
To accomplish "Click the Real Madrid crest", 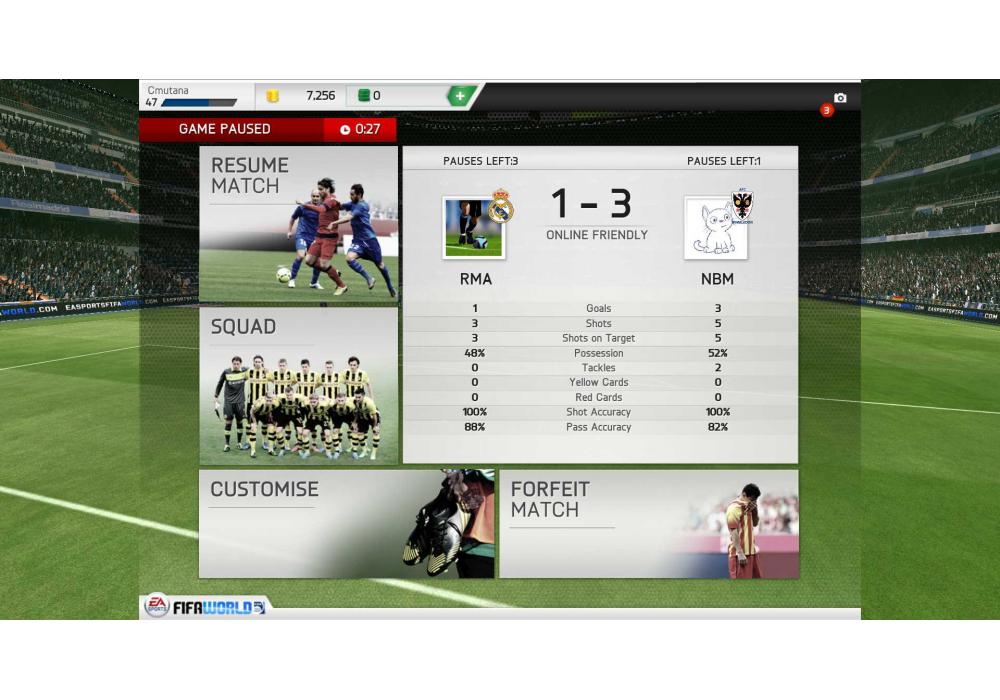I will pos(501,206).
